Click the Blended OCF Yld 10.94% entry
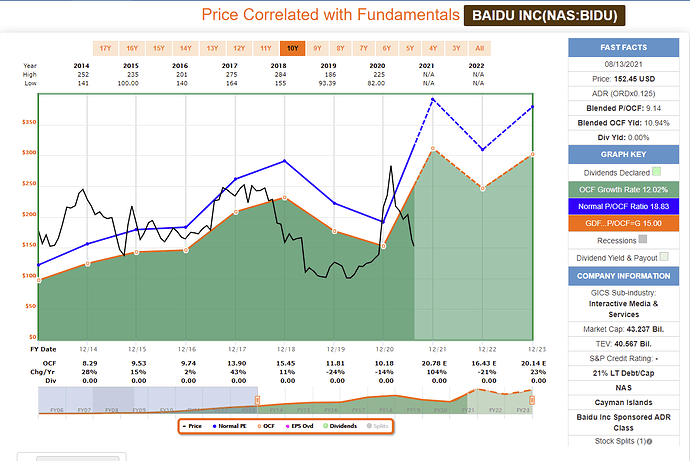 click(624, 123)
